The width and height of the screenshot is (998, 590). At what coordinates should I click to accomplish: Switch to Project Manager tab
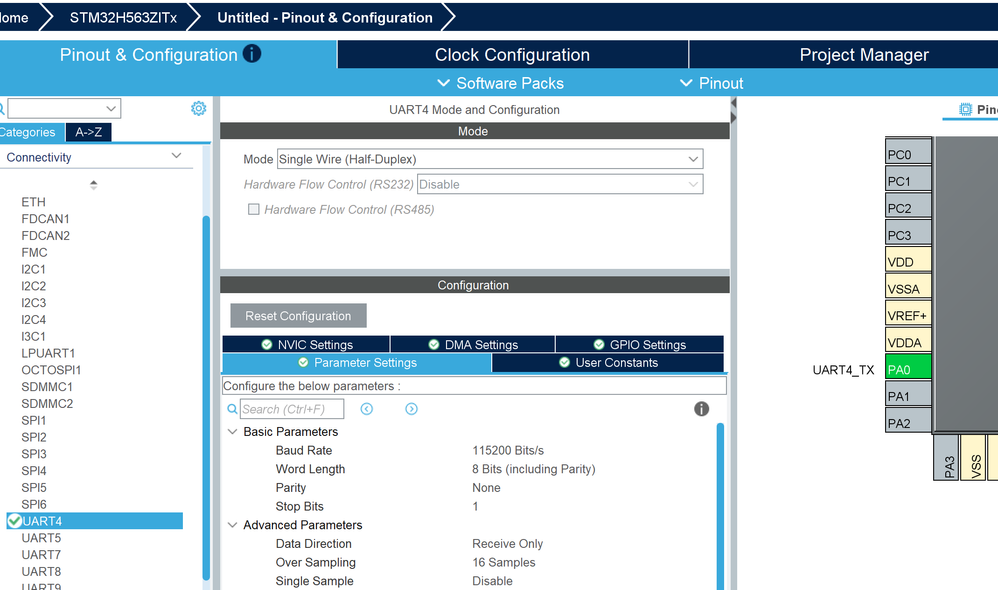point(864,55)
